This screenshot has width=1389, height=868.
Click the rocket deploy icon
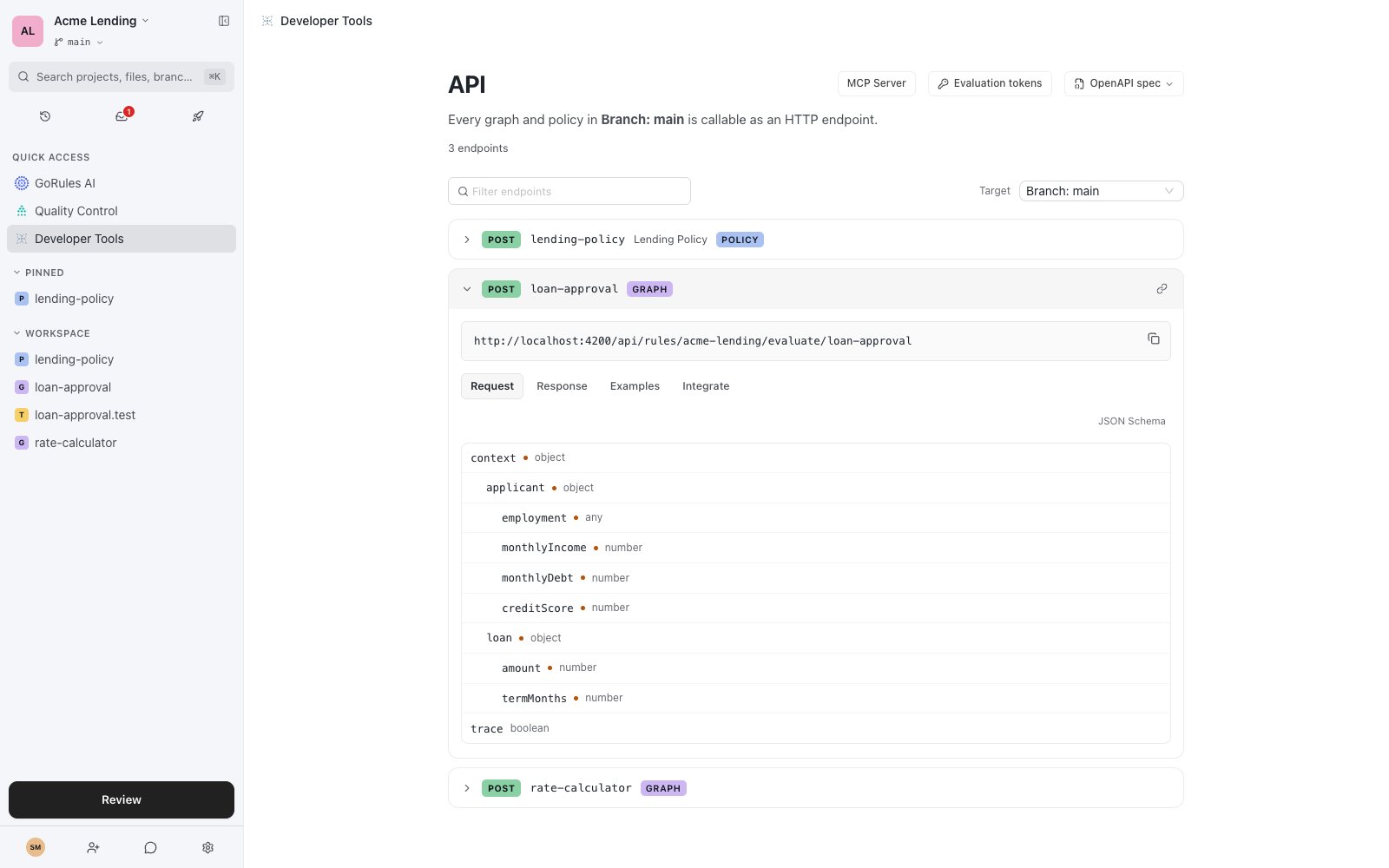pos(198,116)
